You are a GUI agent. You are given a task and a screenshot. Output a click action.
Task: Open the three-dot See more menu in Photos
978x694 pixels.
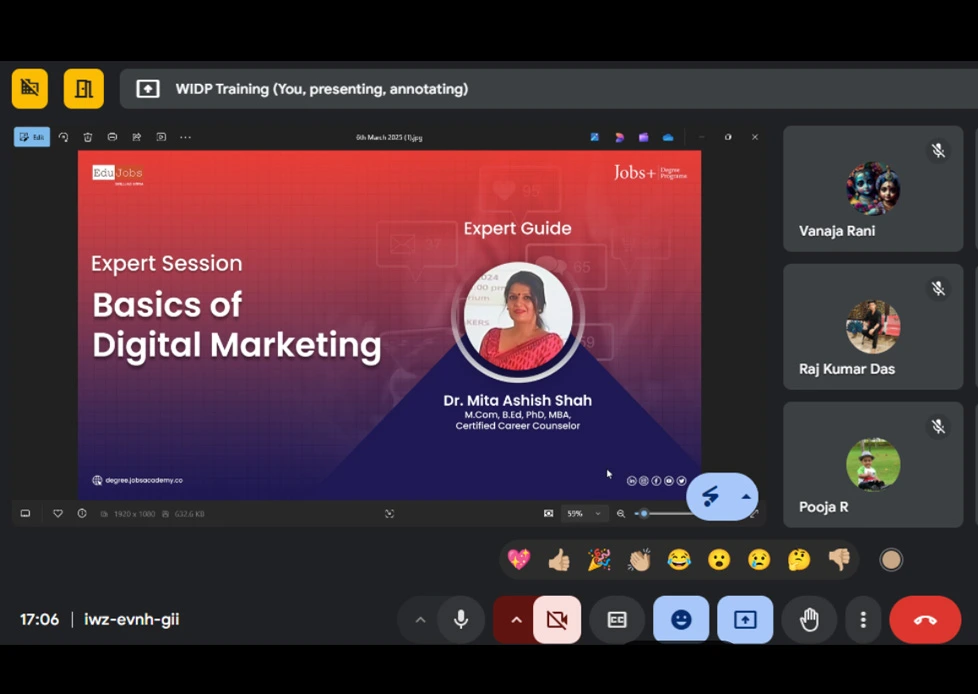pyautogui.click(x=185, y=137)
